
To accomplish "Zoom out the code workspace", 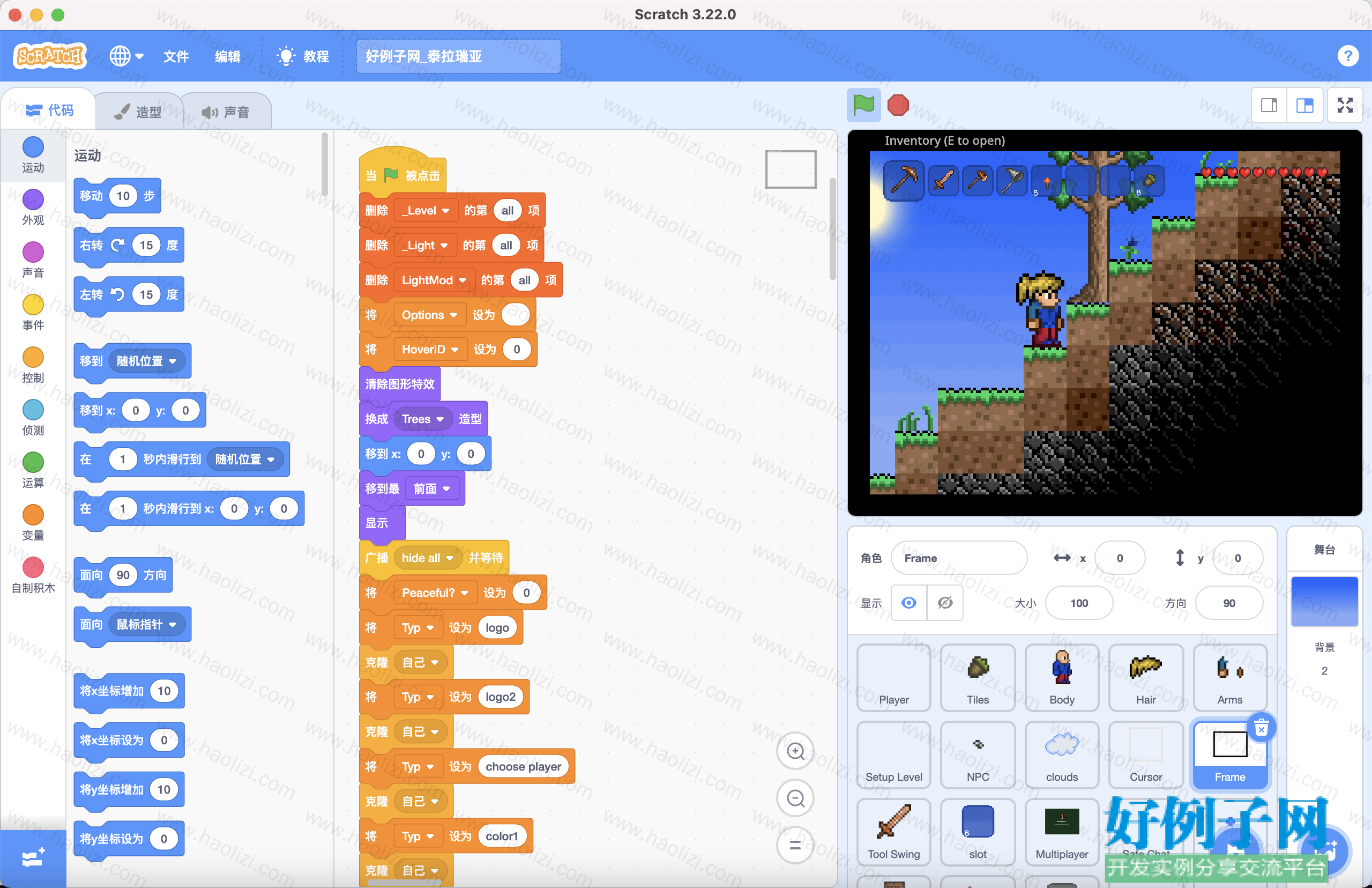I will (795, 798).
